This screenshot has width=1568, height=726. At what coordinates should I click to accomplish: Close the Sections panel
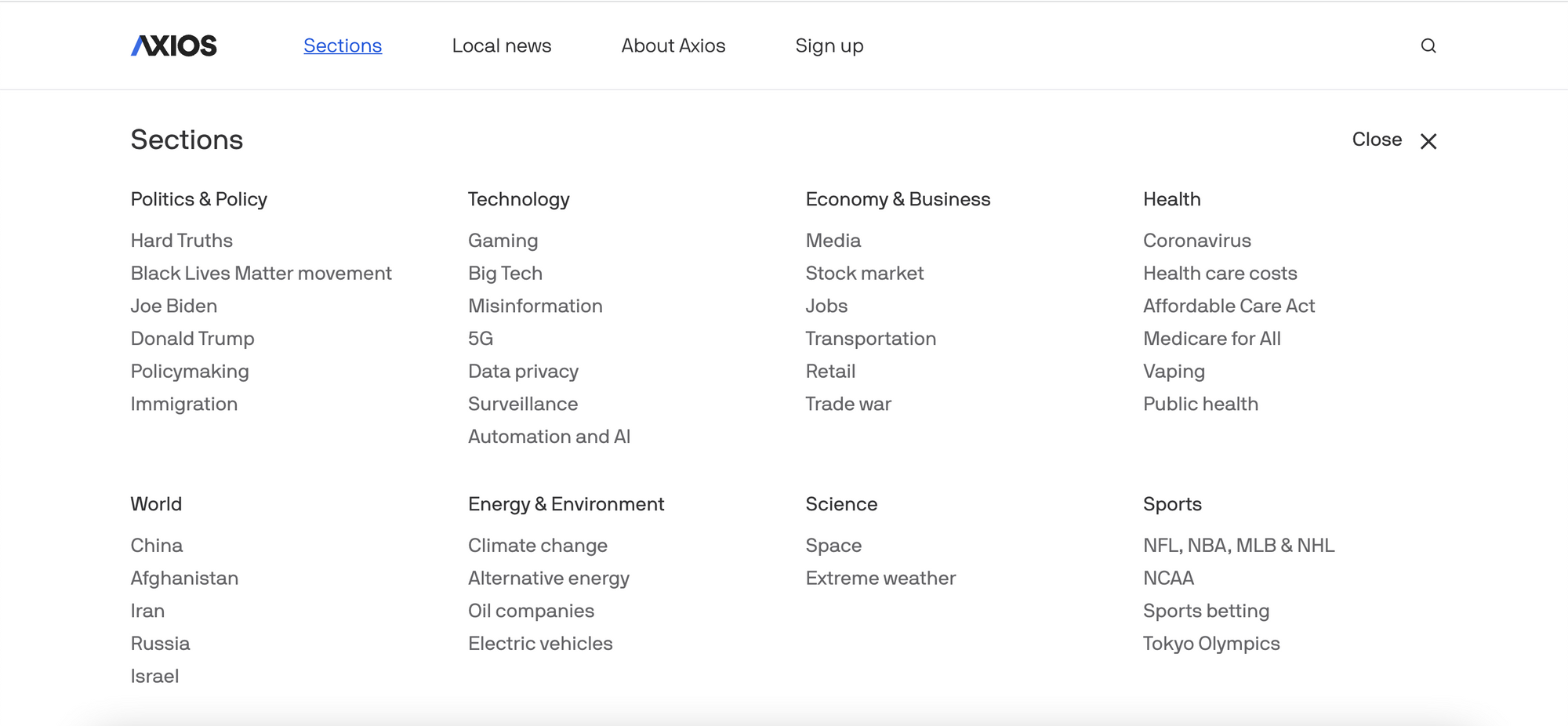coord(1395,140)
